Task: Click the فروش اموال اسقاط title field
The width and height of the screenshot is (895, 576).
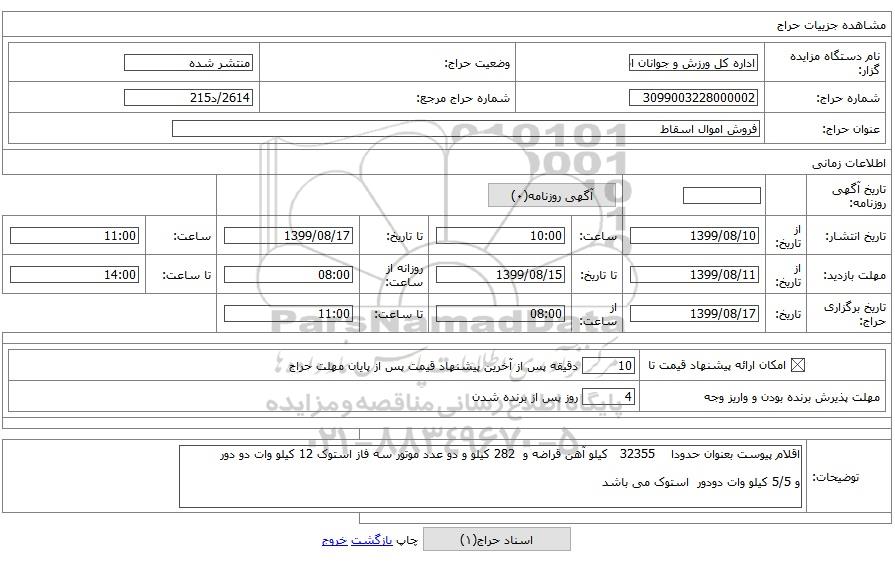Action: click(466, 129)
